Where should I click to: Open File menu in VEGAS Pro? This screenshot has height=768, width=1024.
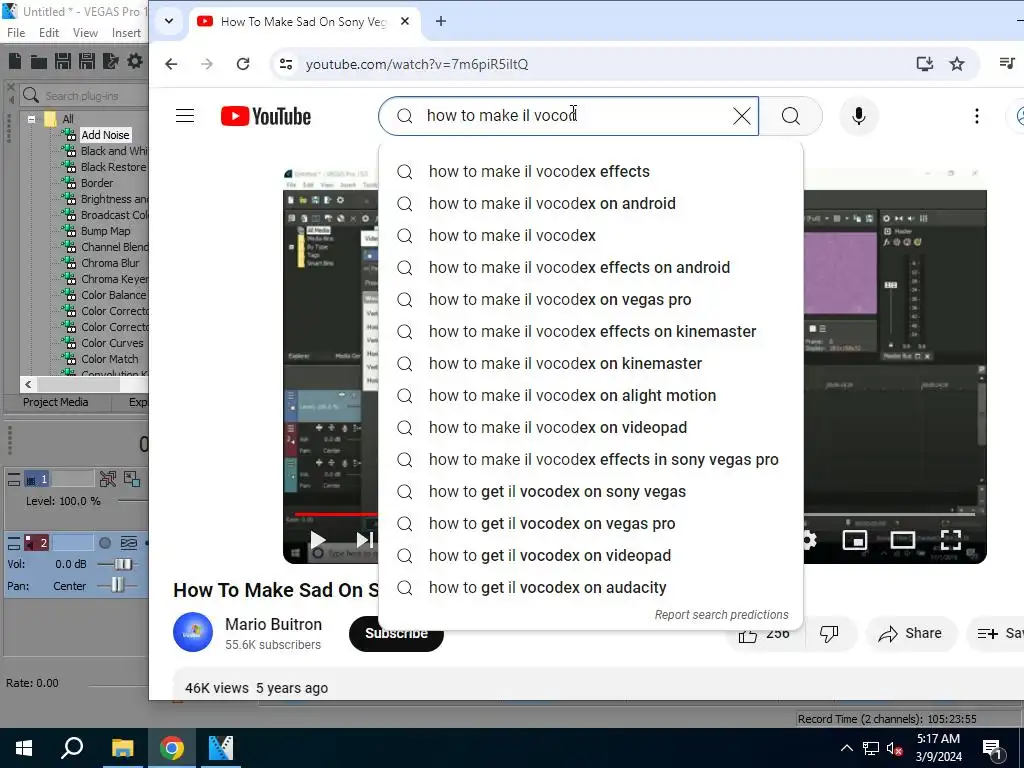tap(16, 33)
